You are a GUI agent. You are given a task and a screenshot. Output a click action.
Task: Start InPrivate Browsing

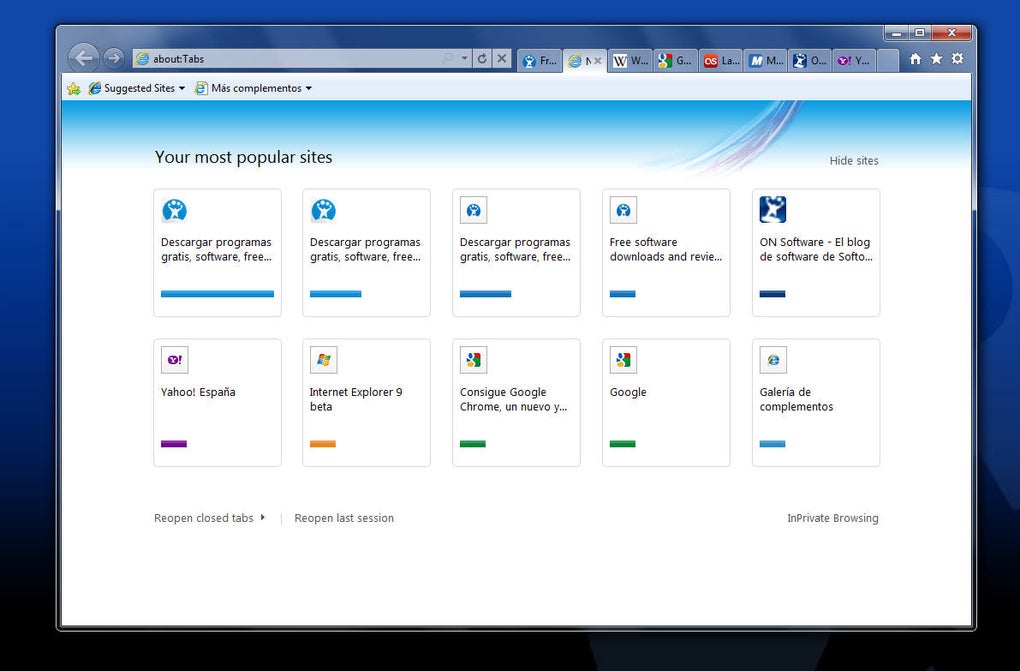pos(833,518)
